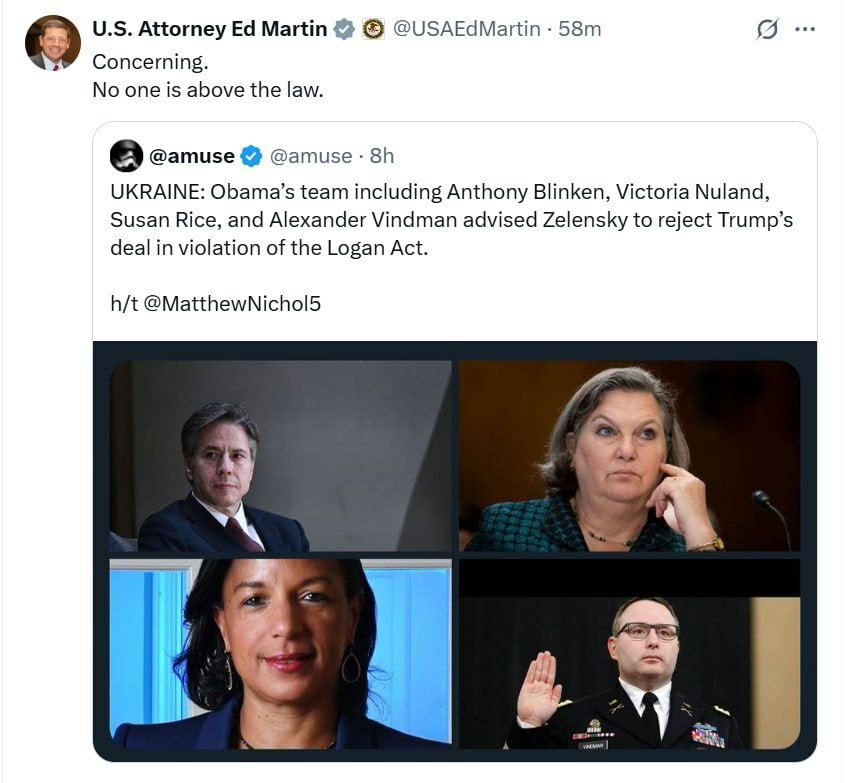Click the @USAEdMartin handle

tap(467, 29)
